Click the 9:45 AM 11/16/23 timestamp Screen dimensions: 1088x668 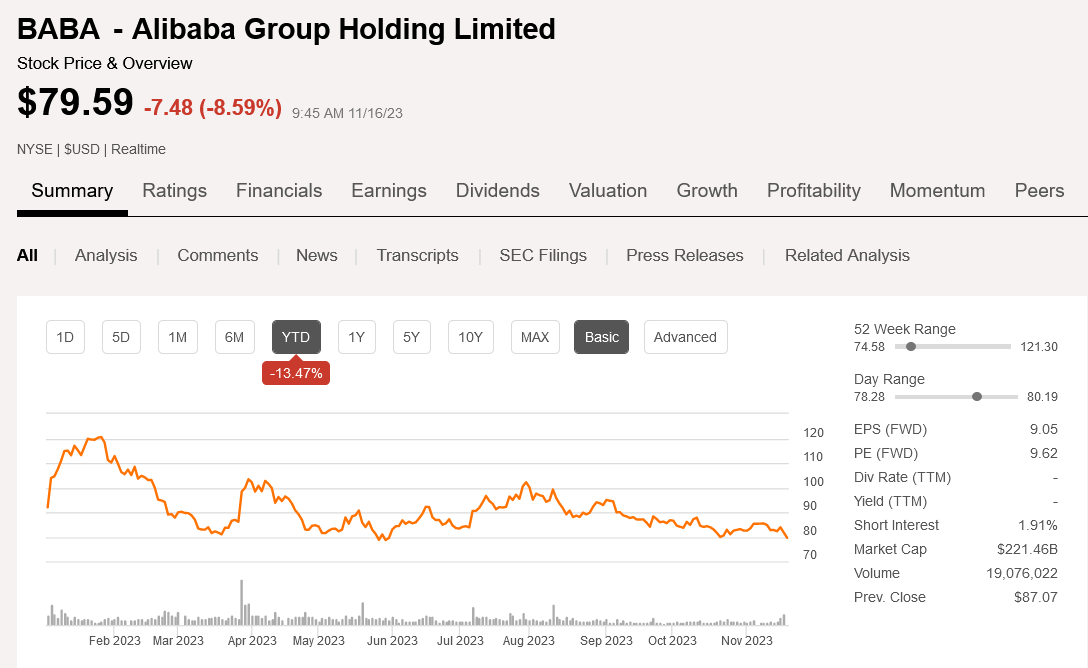tap(347, 113)
